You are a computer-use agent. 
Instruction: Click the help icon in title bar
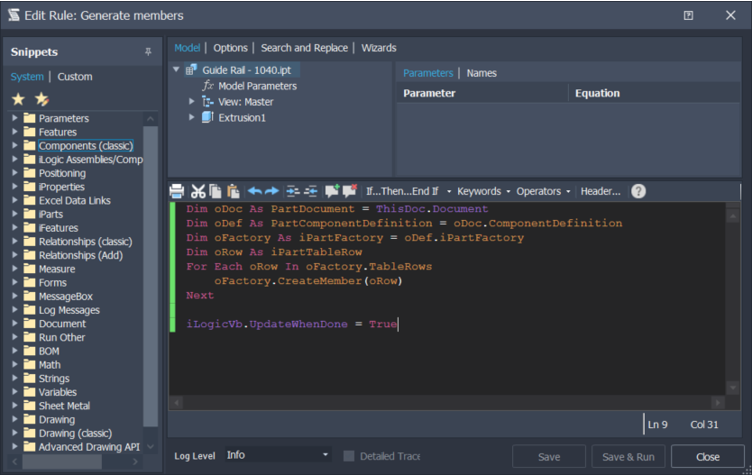point(688,15)
